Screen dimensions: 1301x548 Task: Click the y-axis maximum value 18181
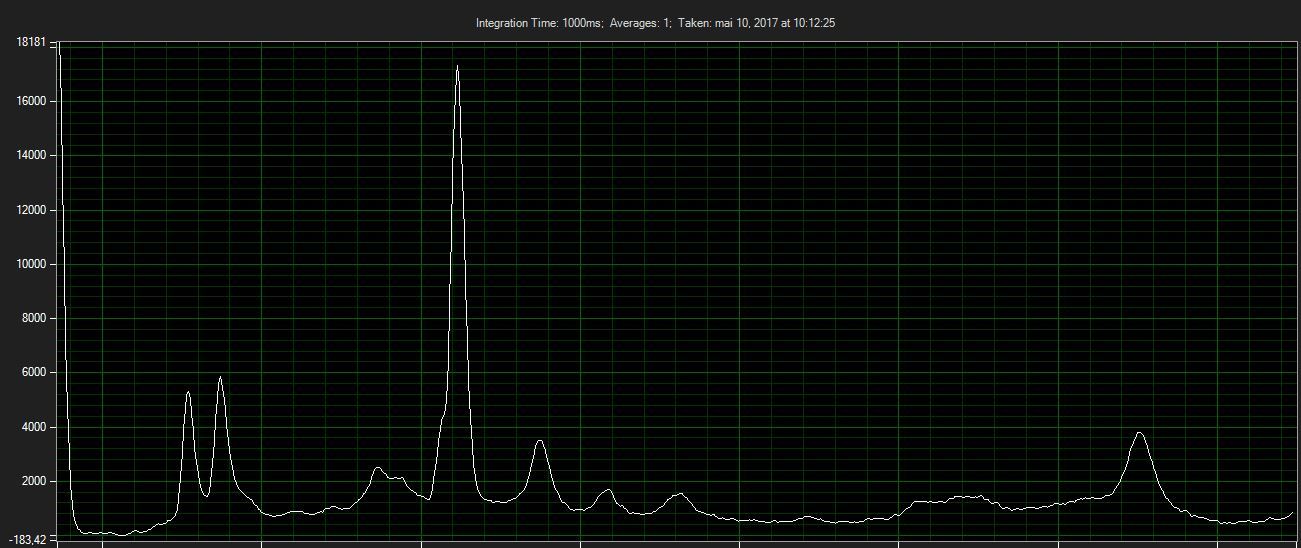pos(31,42)
